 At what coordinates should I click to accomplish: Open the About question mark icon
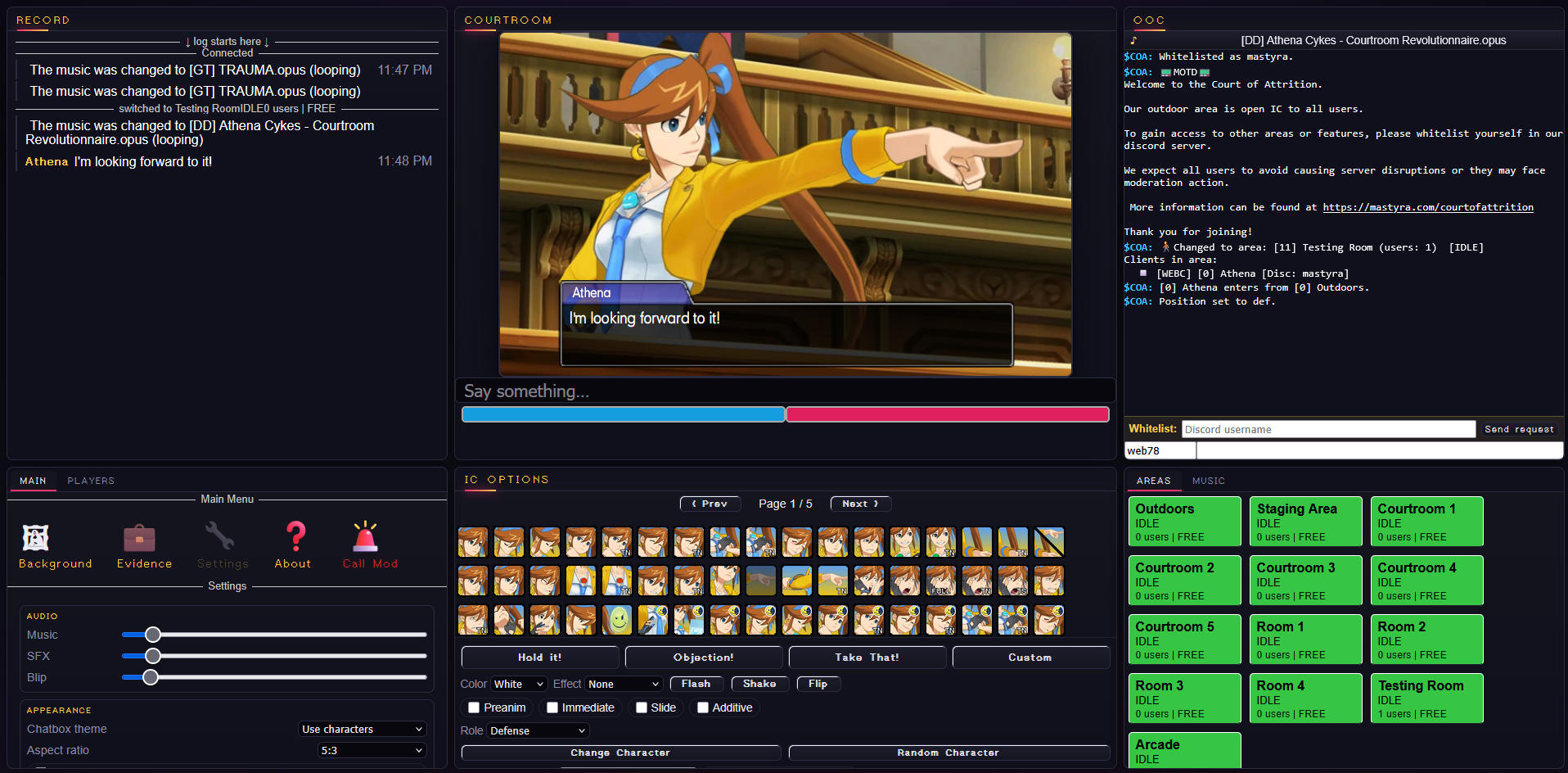click(295, 536)
